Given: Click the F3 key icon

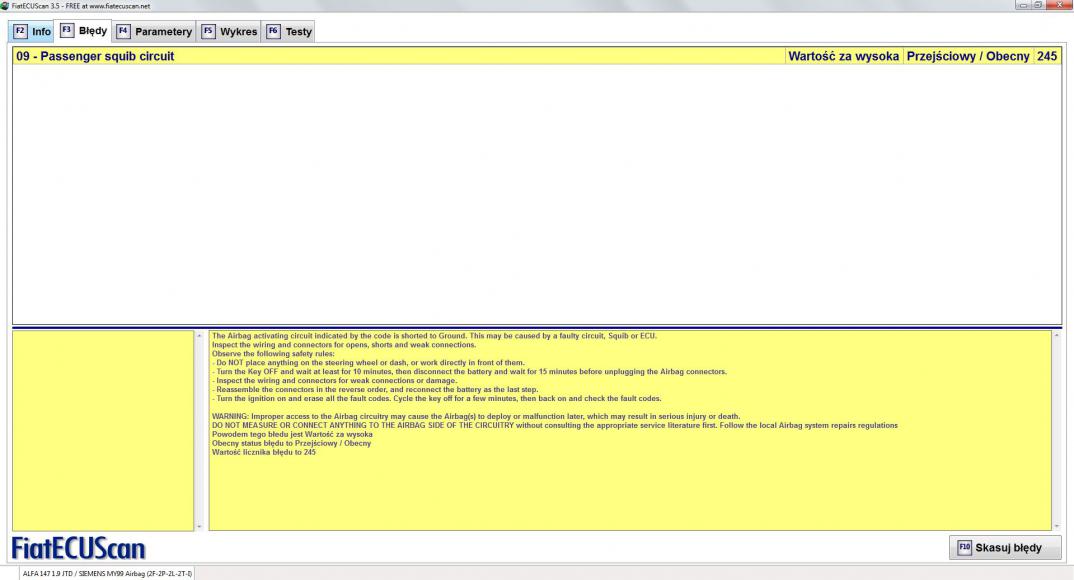Looking at the screenshot, I should 66,30.
